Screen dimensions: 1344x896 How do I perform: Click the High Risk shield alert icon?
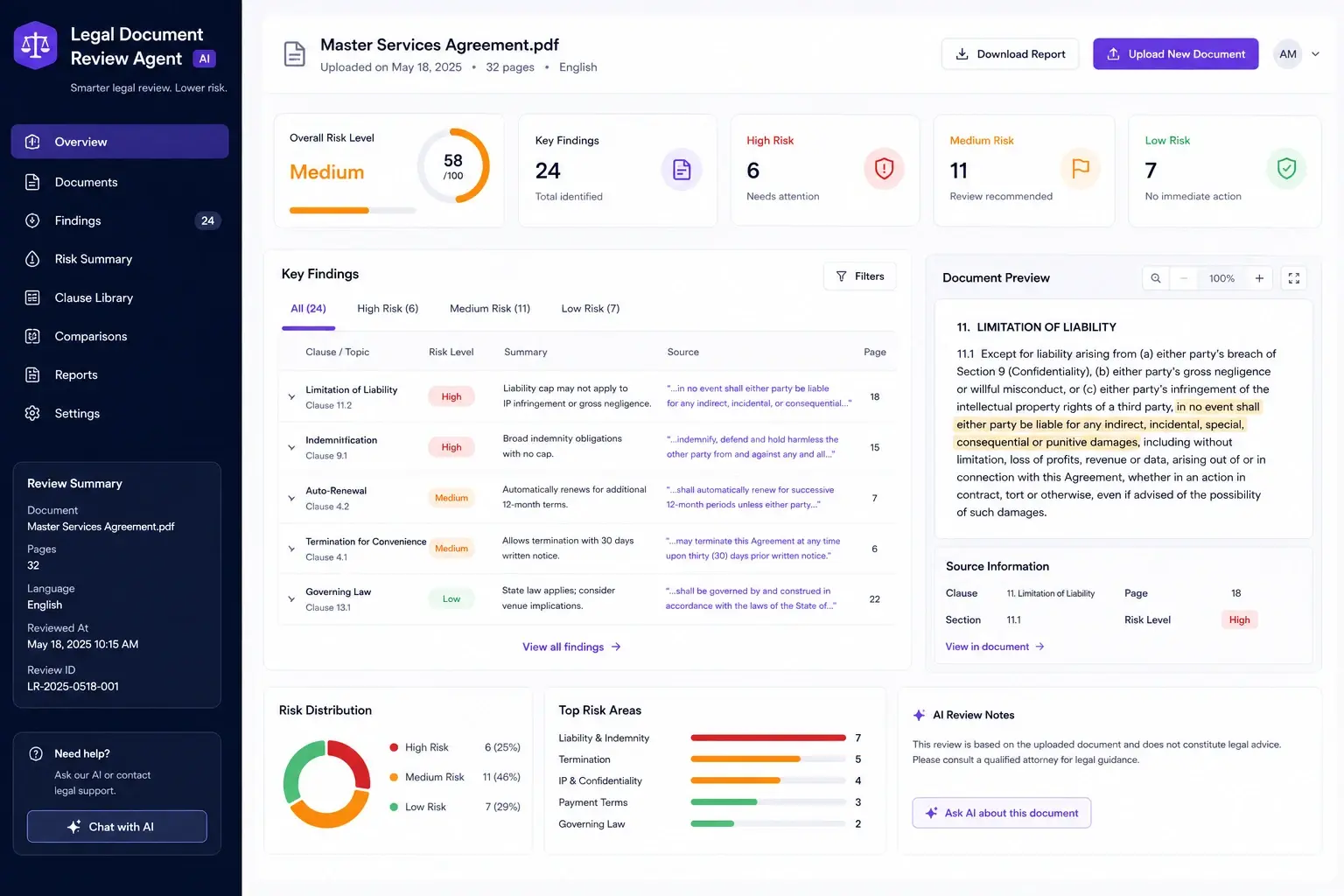[x=884, y=169]
